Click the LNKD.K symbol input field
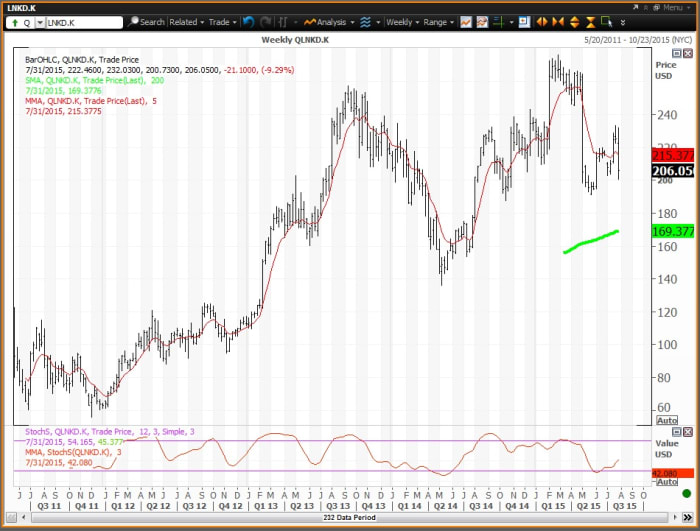 [83, 21]
